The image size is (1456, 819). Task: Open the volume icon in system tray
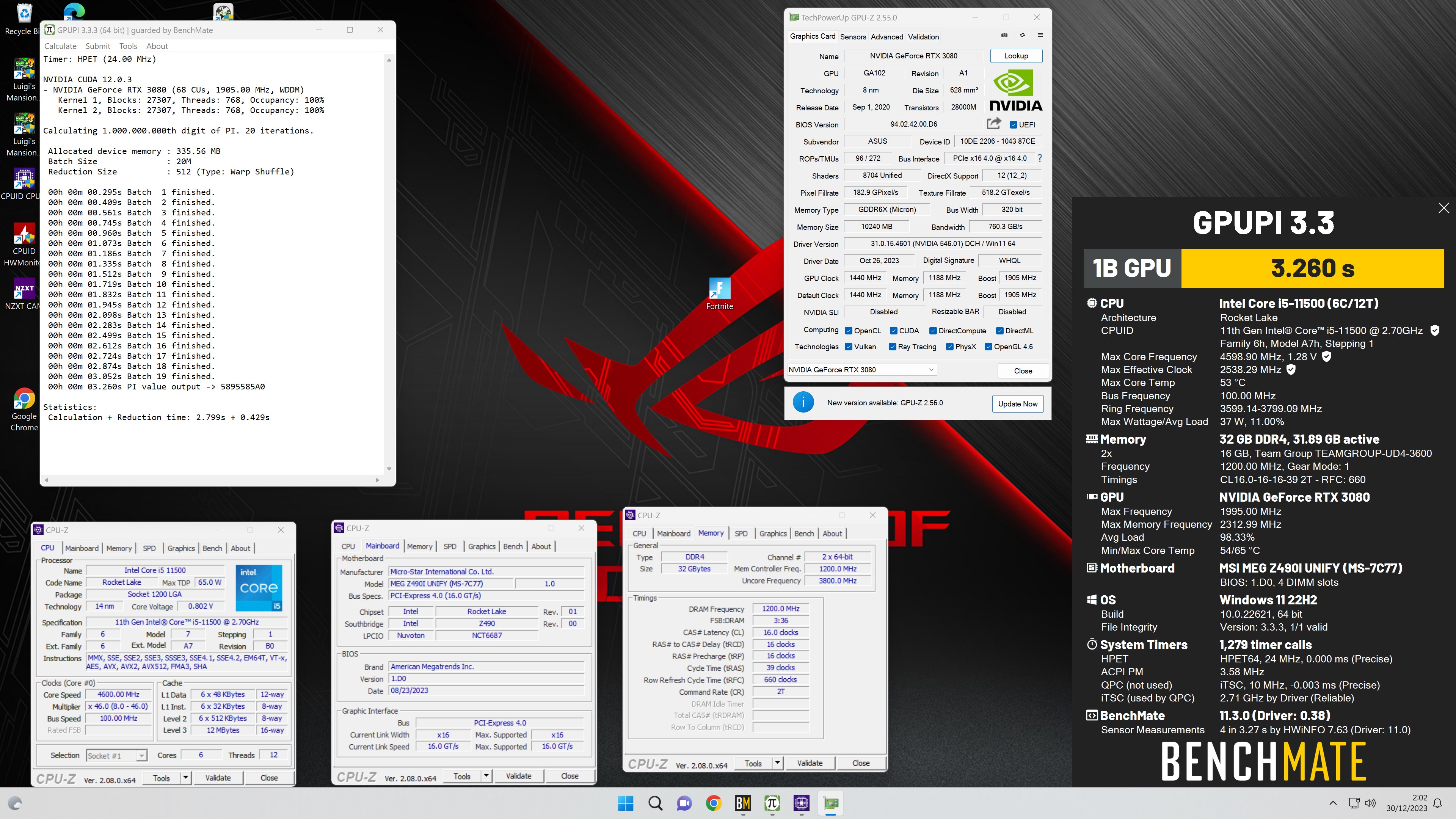(1370, 803)
